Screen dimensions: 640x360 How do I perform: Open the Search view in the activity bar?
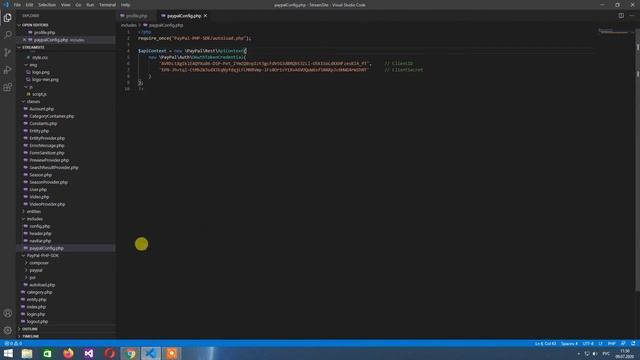coord(7,35)
